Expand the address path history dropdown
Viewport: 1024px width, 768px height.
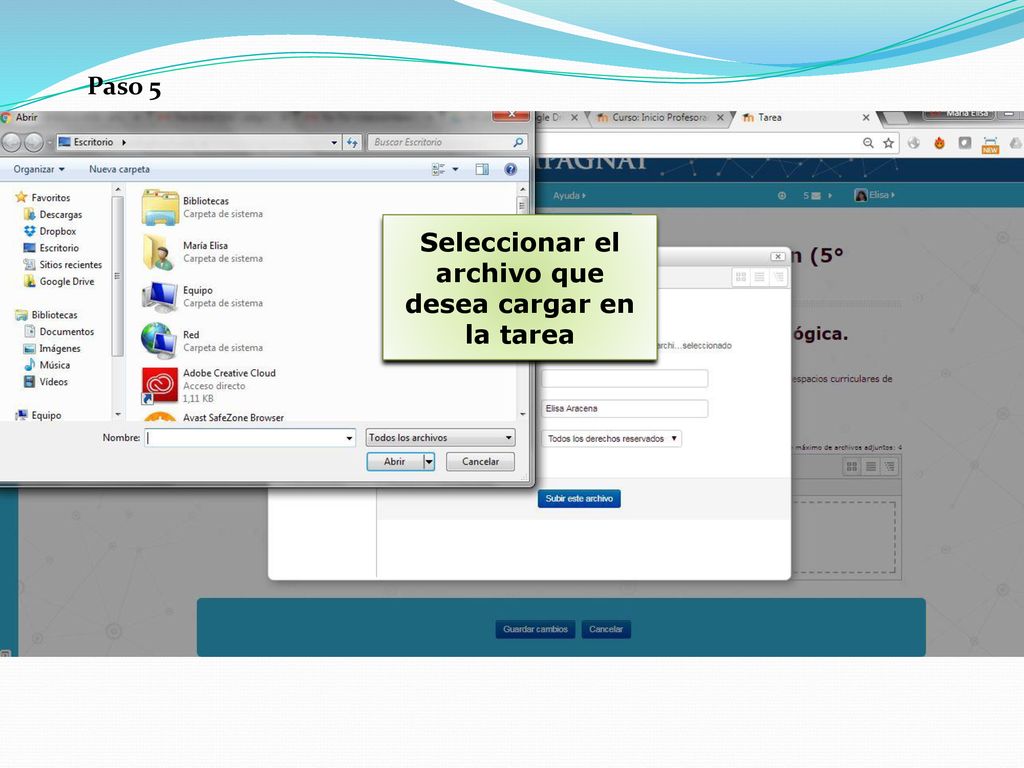click(334, 142)
